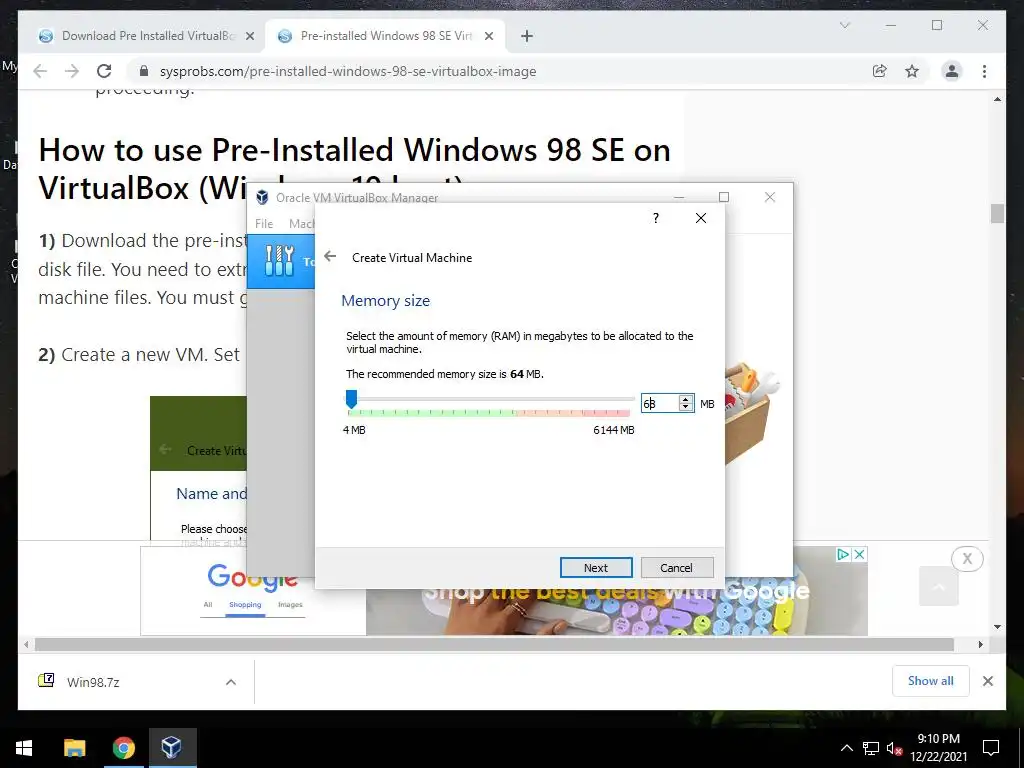Share this page using the share icon
1024x768 pixels.
tap(880, 71)
